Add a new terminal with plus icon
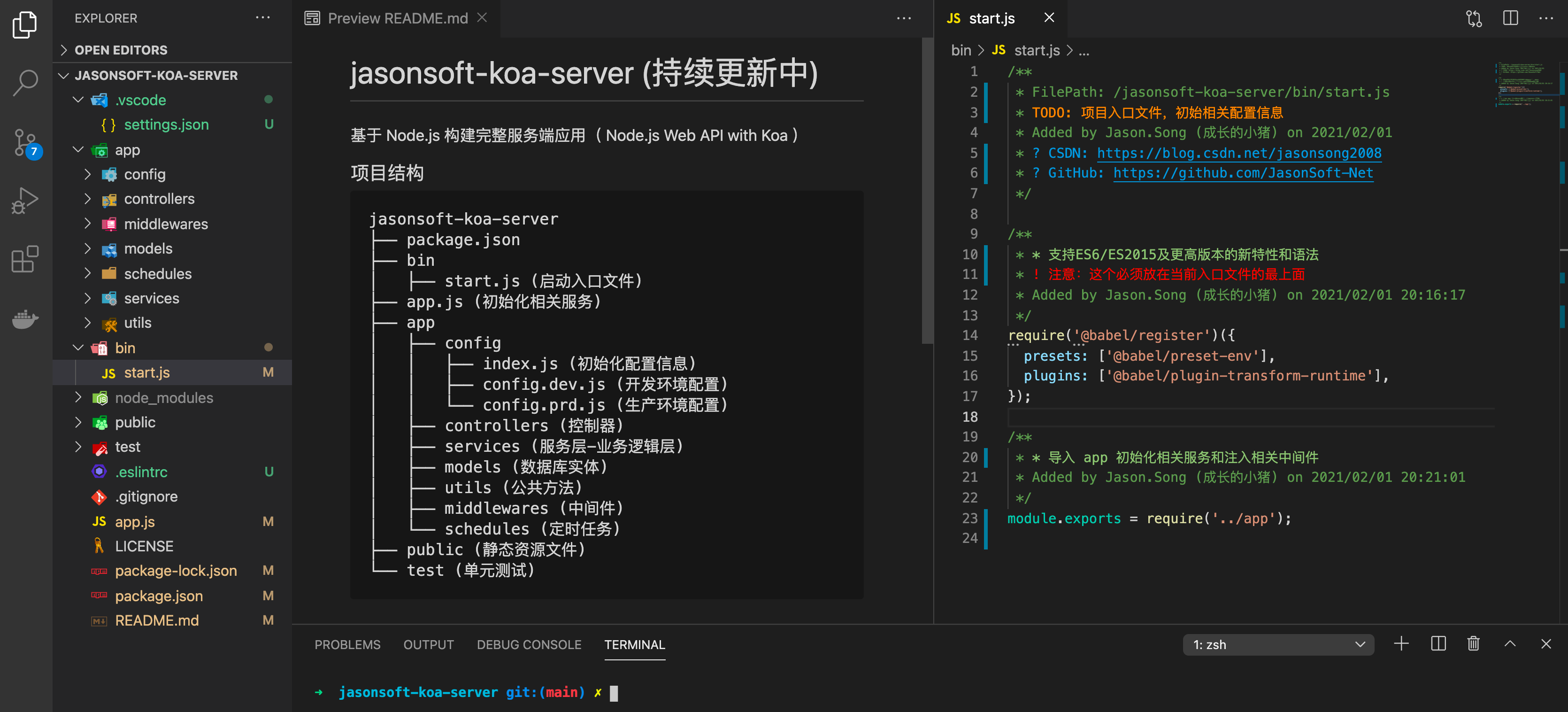Image resolution: width=1568 pixels, height=712 pixels. [x=1400, y=644]
